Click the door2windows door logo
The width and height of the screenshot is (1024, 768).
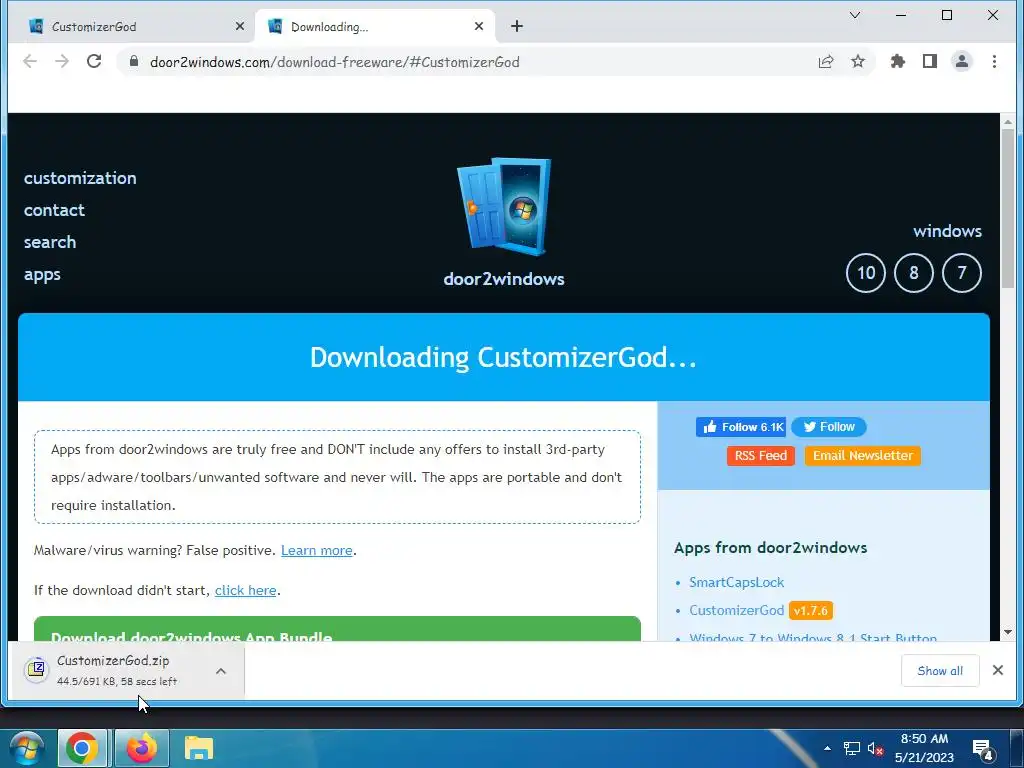tap(504, 206)
